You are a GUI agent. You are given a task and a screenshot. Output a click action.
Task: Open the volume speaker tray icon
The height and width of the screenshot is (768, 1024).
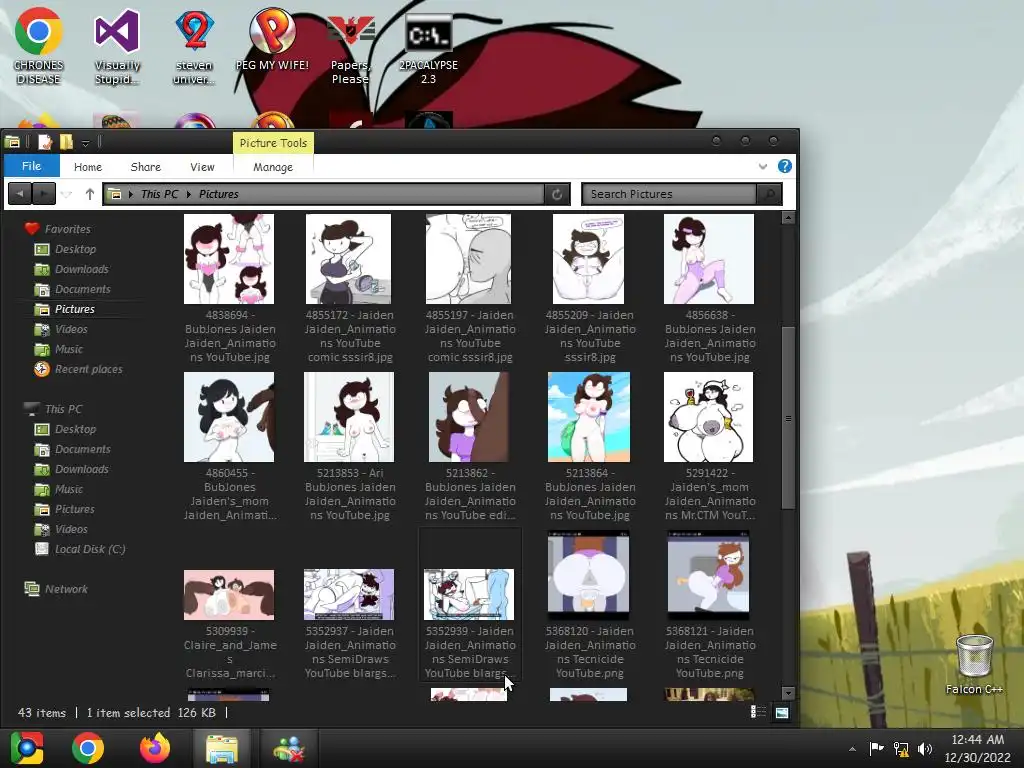925,748
